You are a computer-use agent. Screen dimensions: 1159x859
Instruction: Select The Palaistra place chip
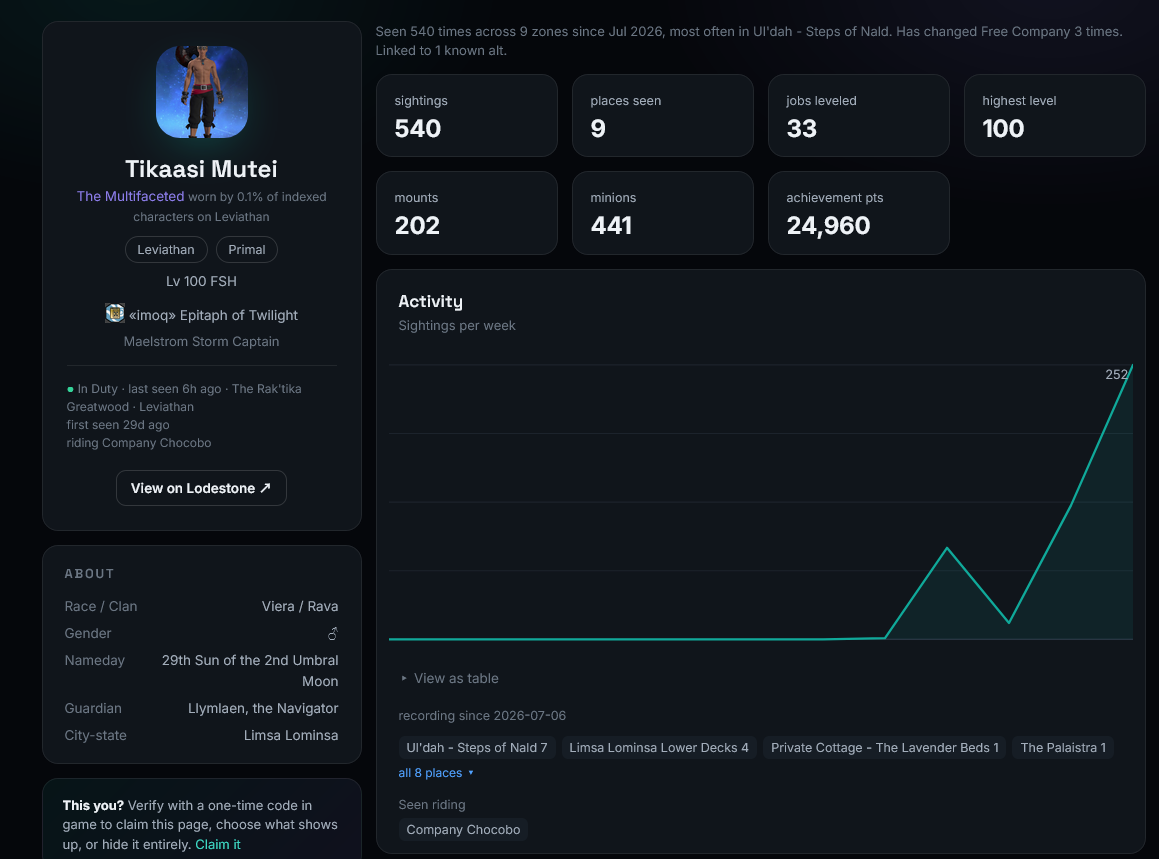[x=1063, y=747]
